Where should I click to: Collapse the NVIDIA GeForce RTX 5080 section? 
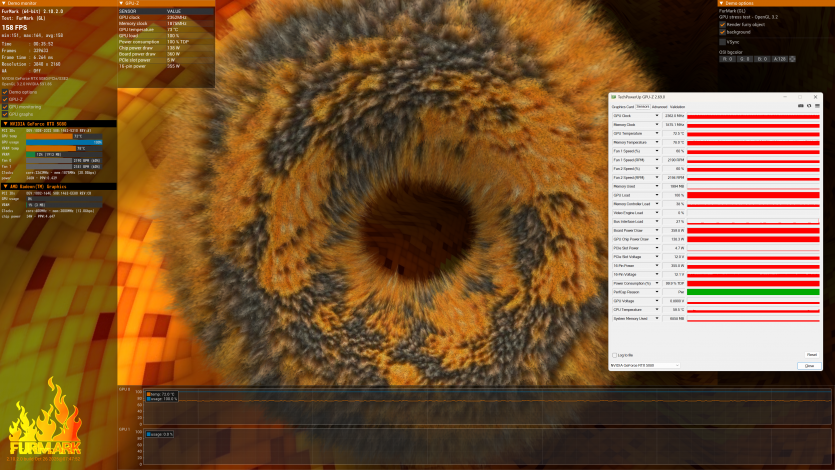tap(4, 123)
